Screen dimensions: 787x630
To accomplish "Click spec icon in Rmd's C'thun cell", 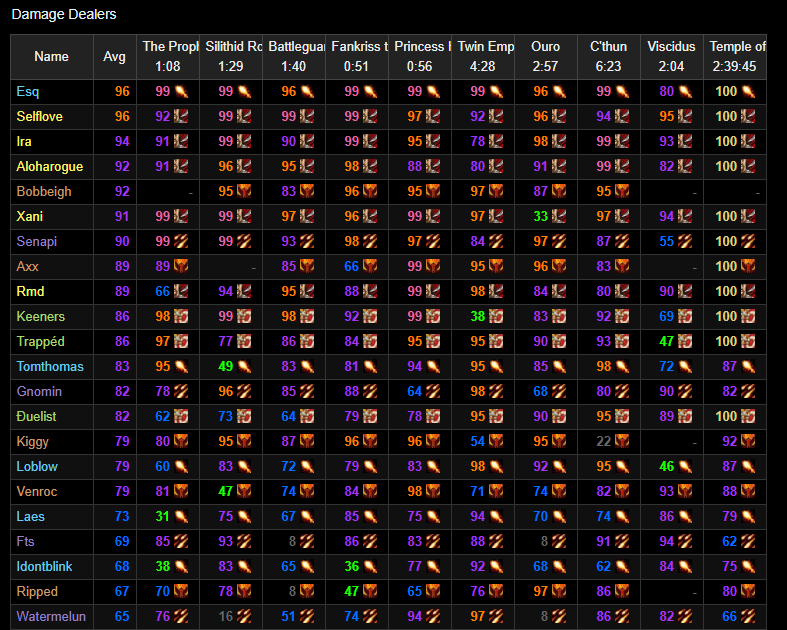I will (622, 291).
